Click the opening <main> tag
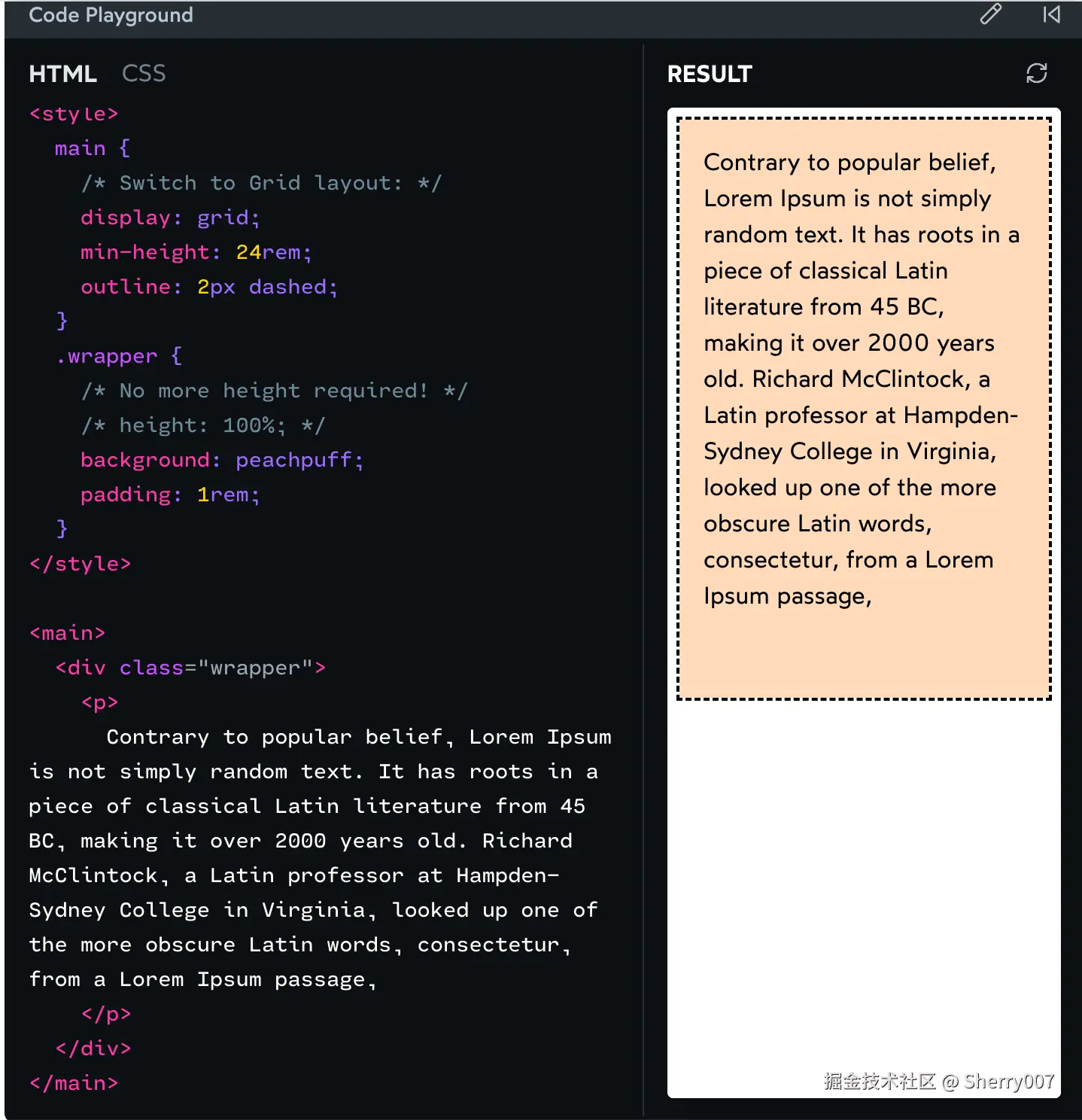 point(67,633)
